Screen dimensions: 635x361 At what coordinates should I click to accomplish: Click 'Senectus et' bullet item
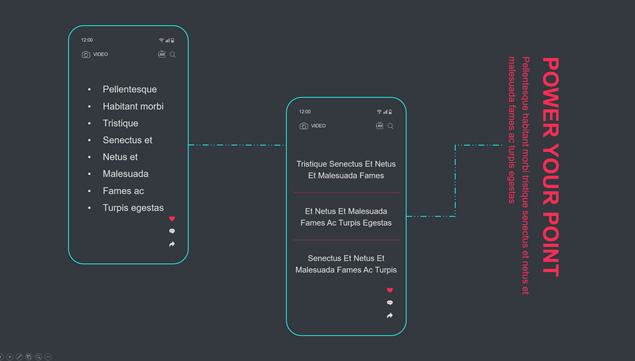click(x=127, y=140)
